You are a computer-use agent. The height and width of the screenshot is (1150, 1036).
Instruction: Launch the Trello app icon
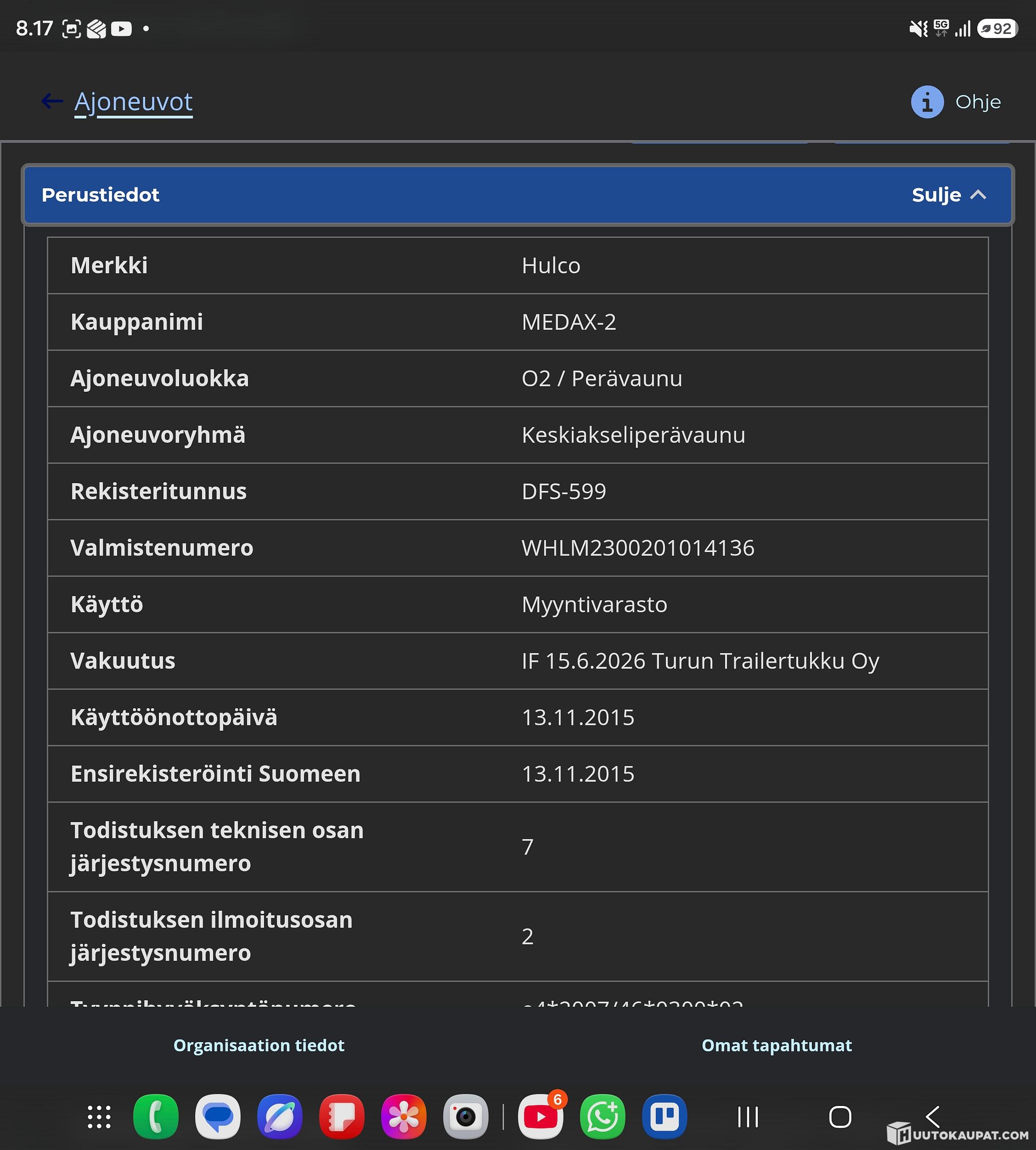point(664,1117)
